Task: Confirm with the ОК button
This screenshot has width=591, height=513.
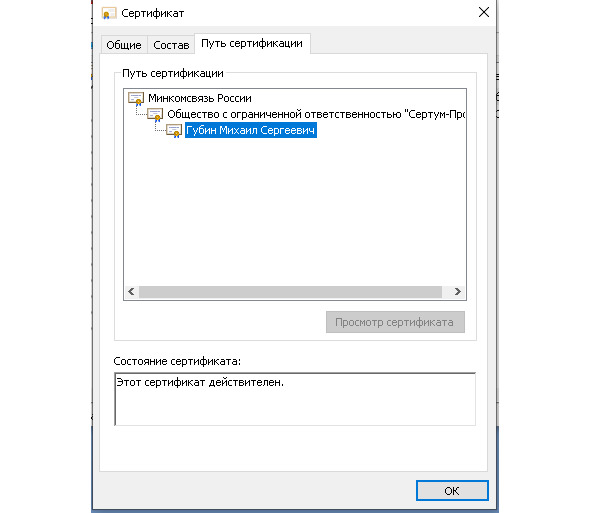Action: coord(452,490)
